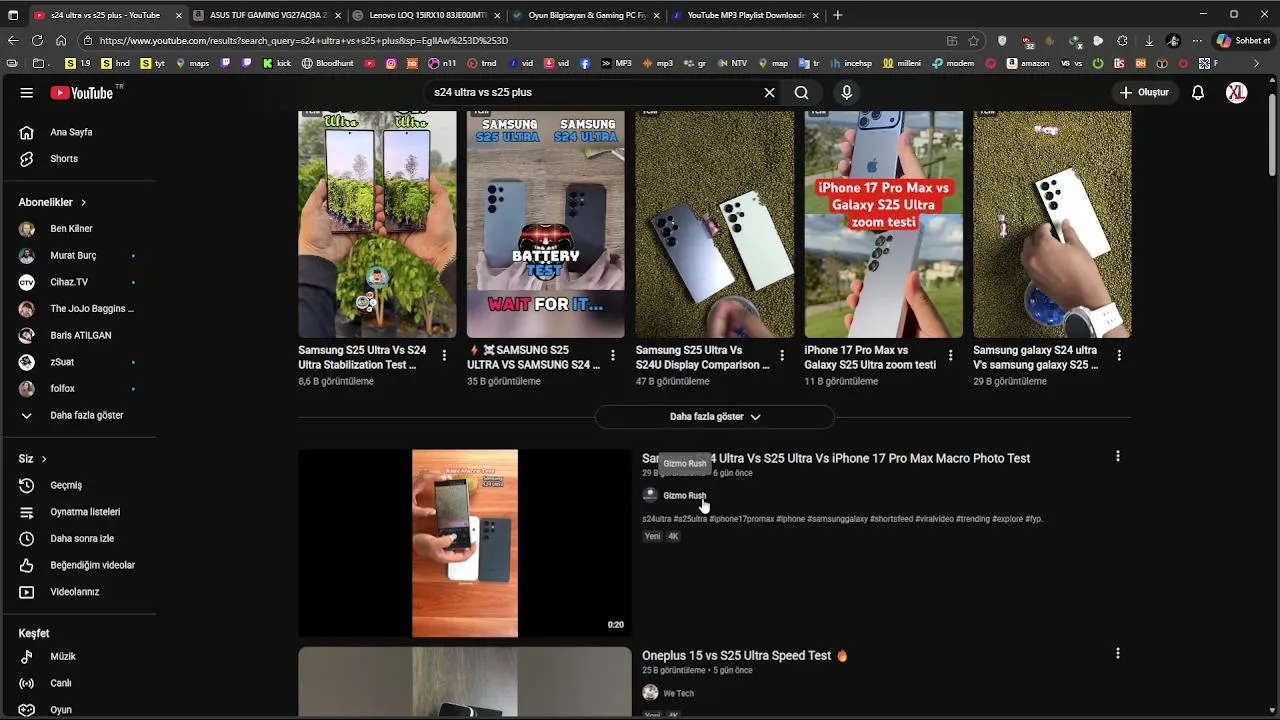1280x720 pixels.
Task: Open a new browser tab
Action: pos(838,15)
